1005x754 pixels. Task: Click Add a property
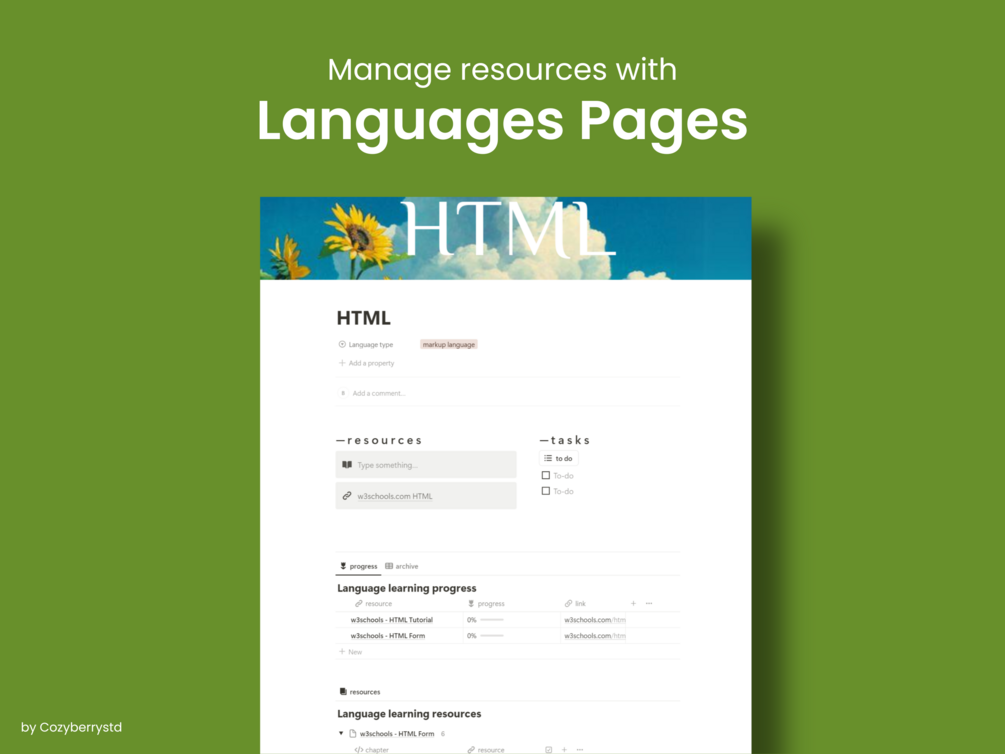[x=367, y=363]
